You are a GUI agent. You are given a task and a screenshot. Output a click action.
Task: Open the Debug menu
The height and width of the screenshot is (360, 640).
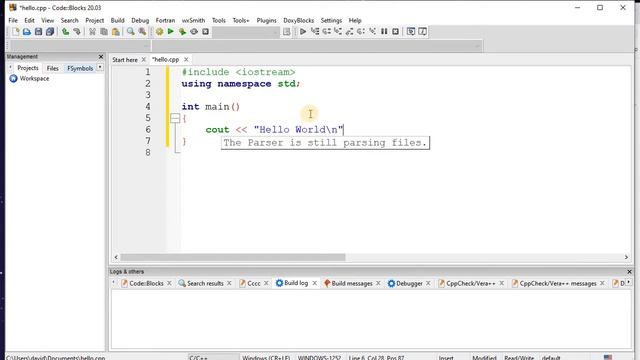coord(140,20)
